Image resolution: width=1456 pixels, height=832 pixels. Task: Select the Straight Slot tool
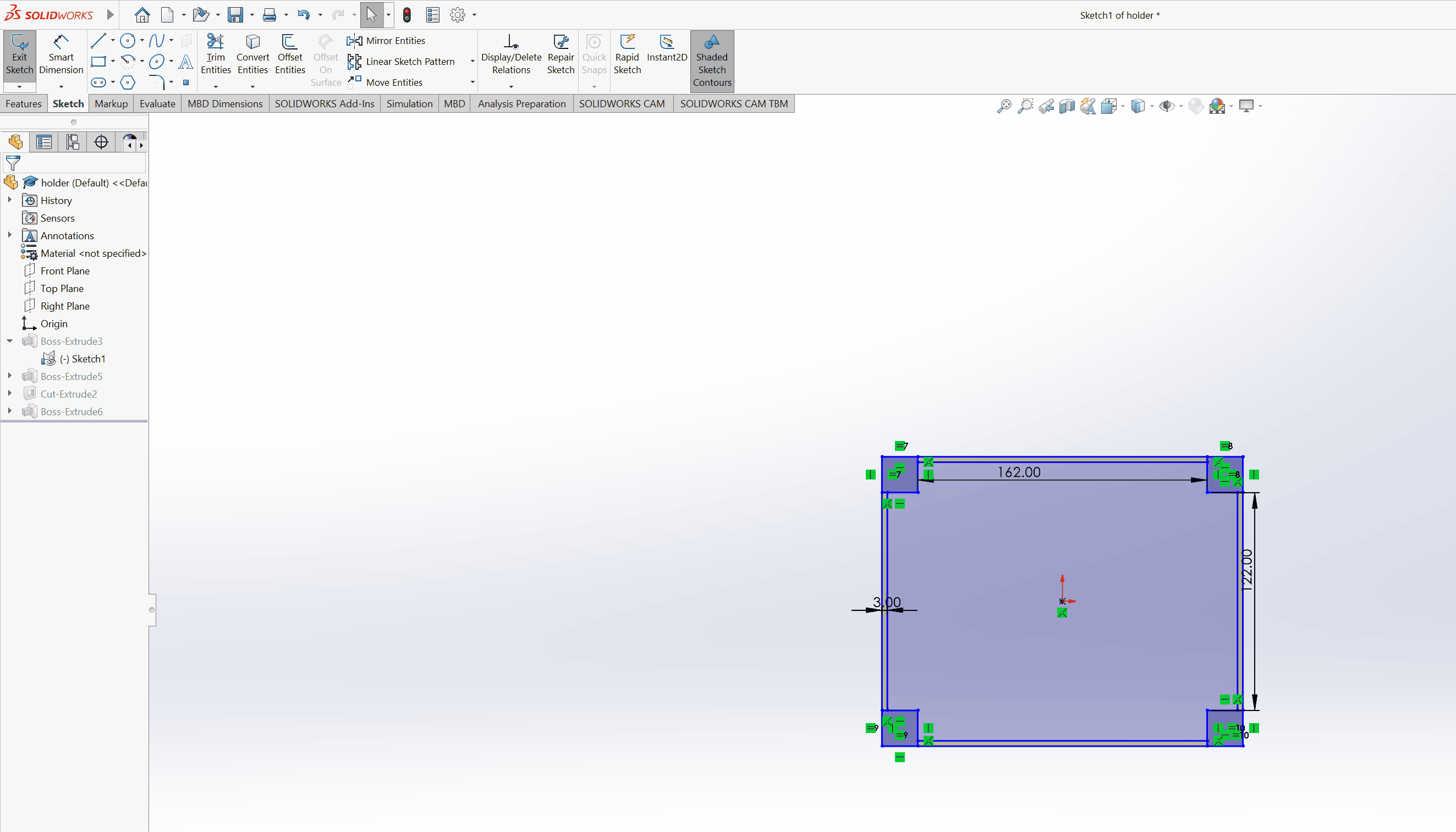point(98,82)
